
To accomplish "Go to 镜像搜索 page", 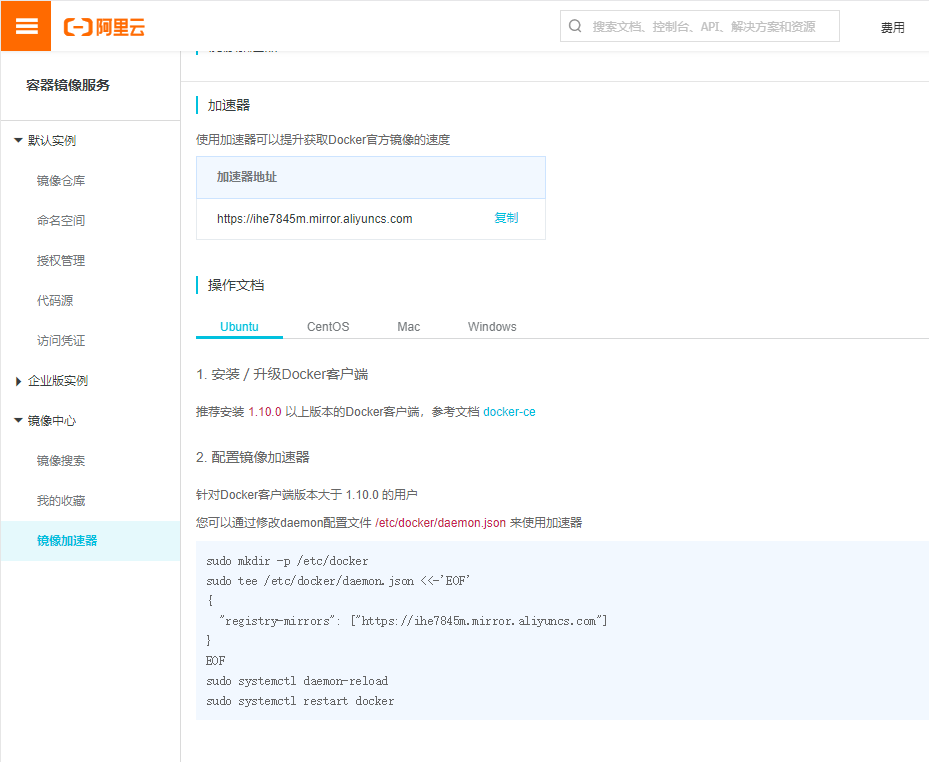I will [61, 461].
